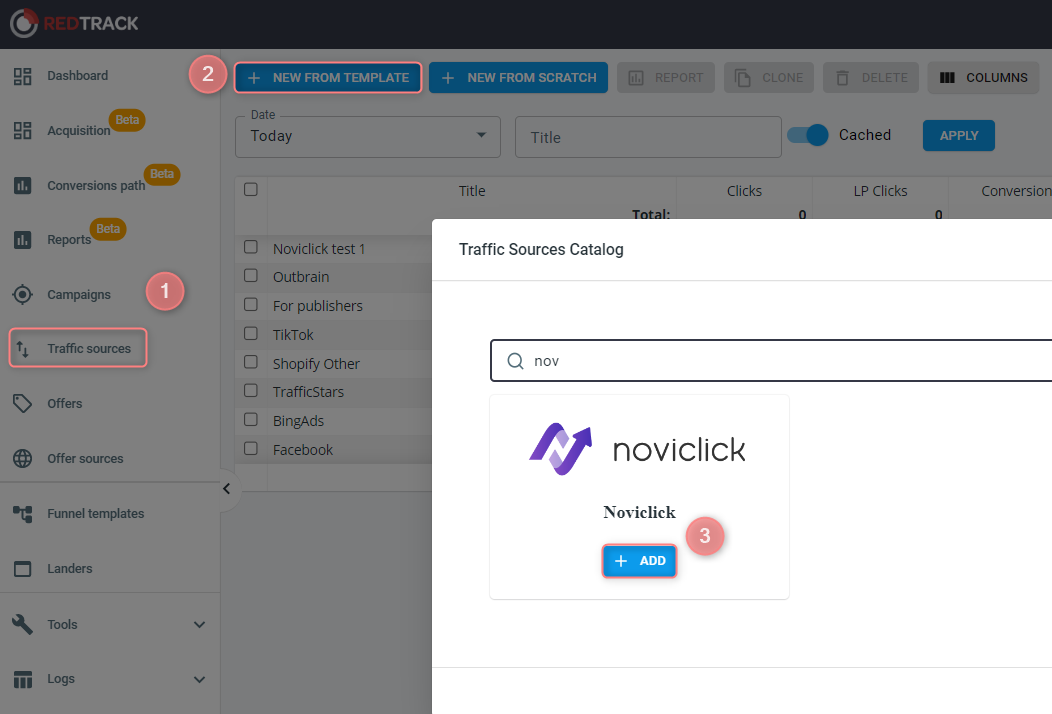Check the Facebook row checkbox
Viewport: 1052px width, 714px height.
point(251,448)
